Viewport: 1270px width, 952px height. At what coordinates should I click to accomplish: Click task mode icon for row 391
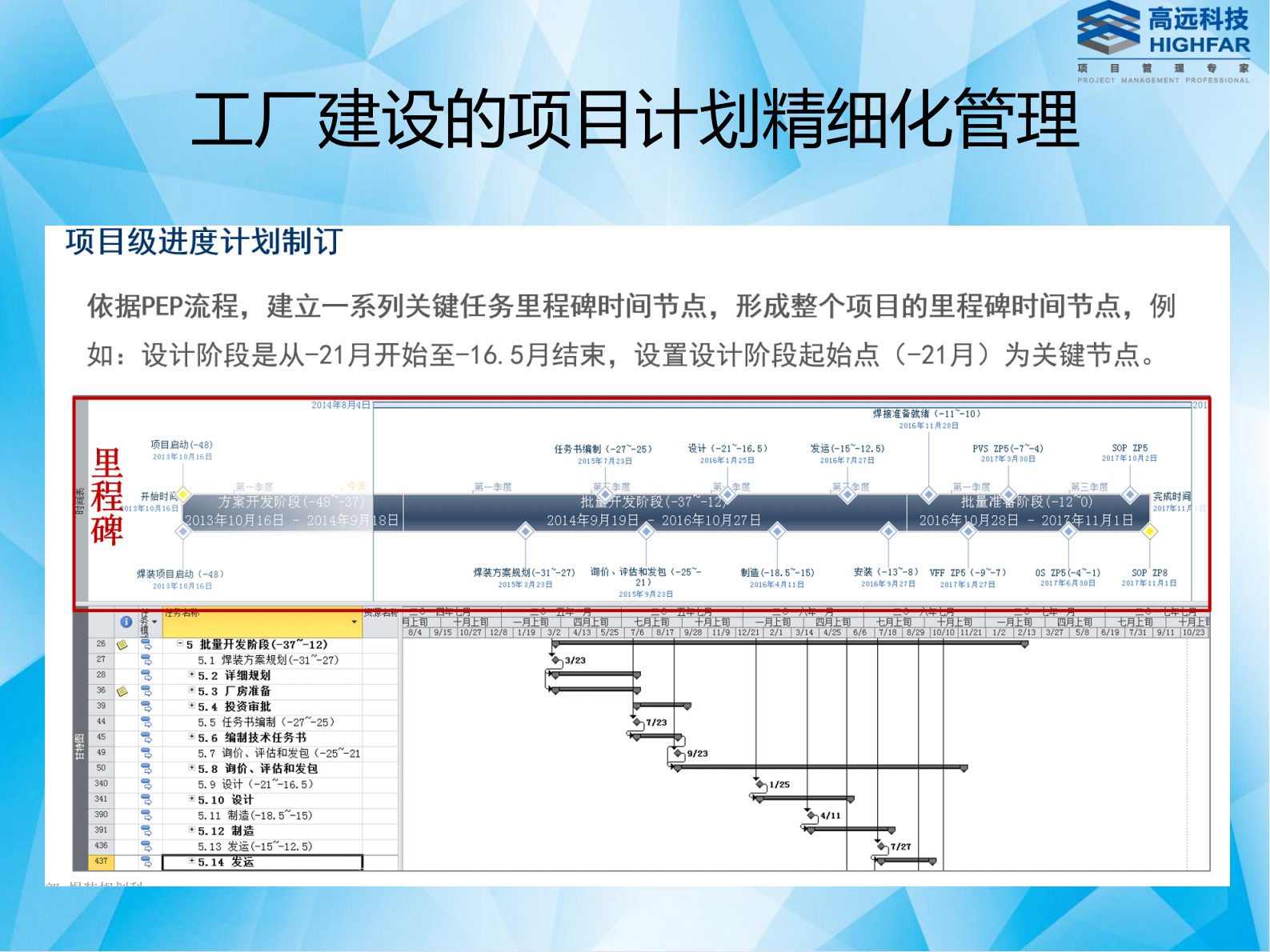coord(146,830)
